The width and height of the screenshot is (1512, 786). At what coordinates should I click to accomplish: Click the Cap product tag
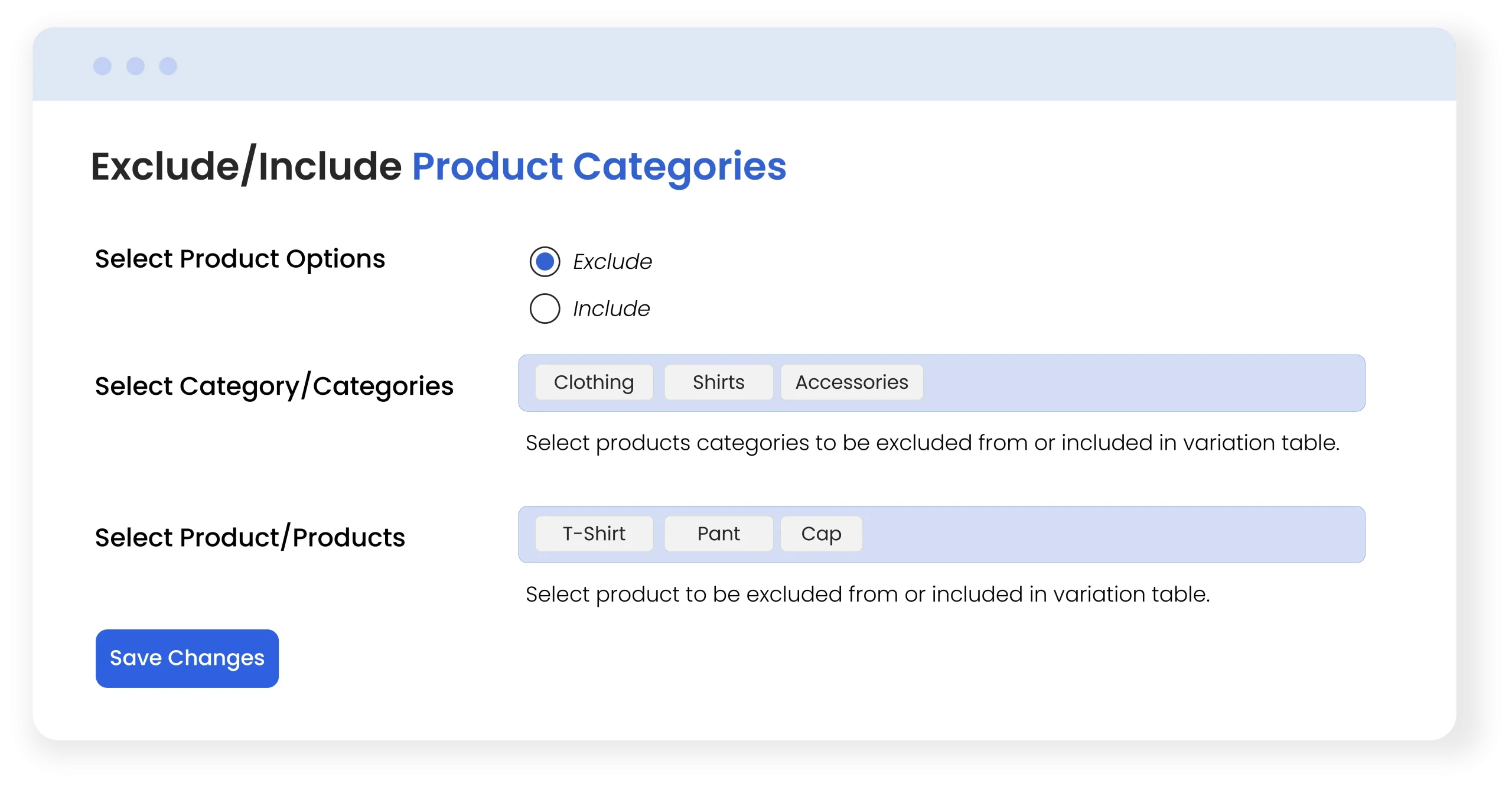tap(821, 534)
